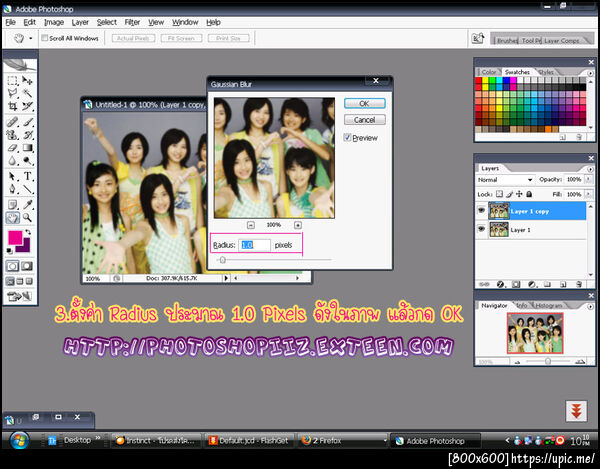600x469 pixels.
Task: Select the Type tool
Action: click(27, 176)
